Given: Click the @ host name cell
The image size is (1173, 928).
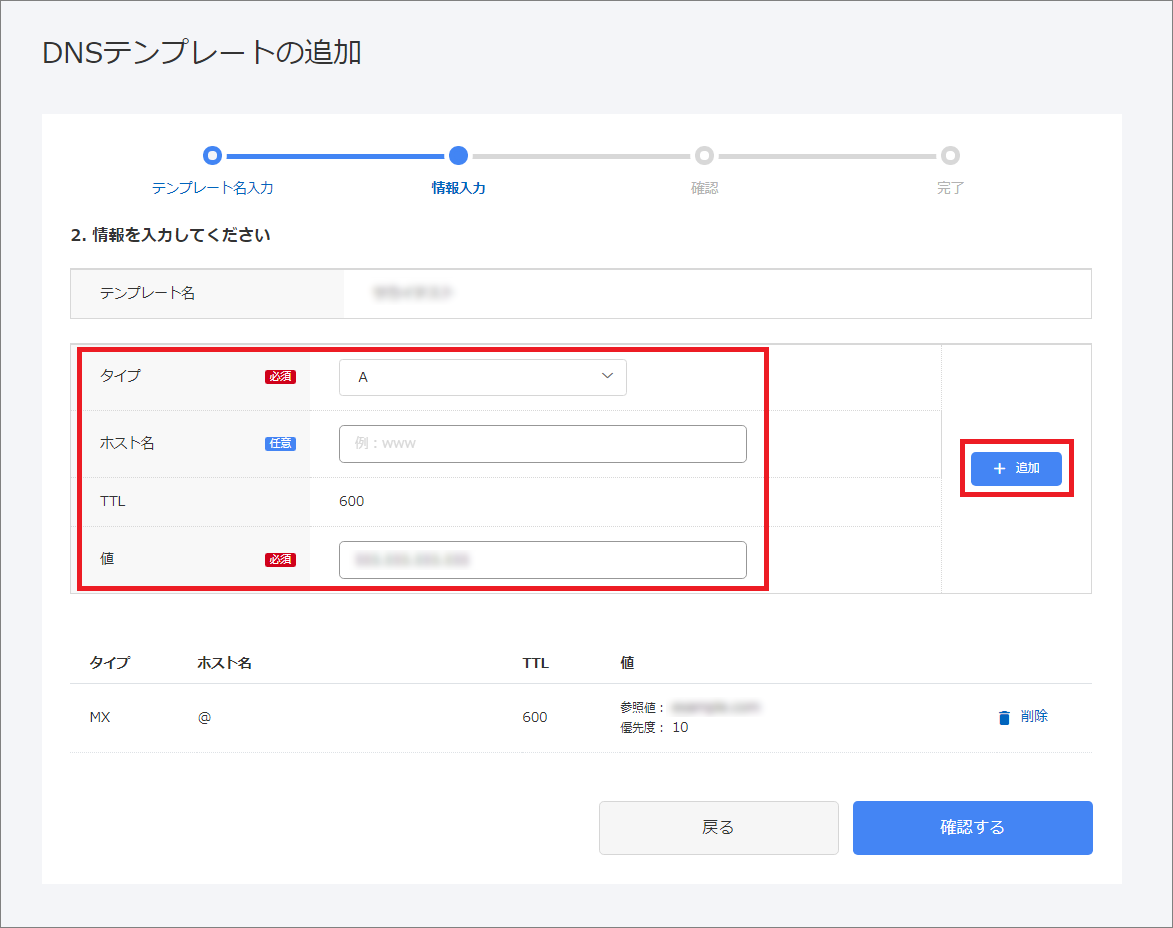Looking at the screenshot, I should (204, 717).
